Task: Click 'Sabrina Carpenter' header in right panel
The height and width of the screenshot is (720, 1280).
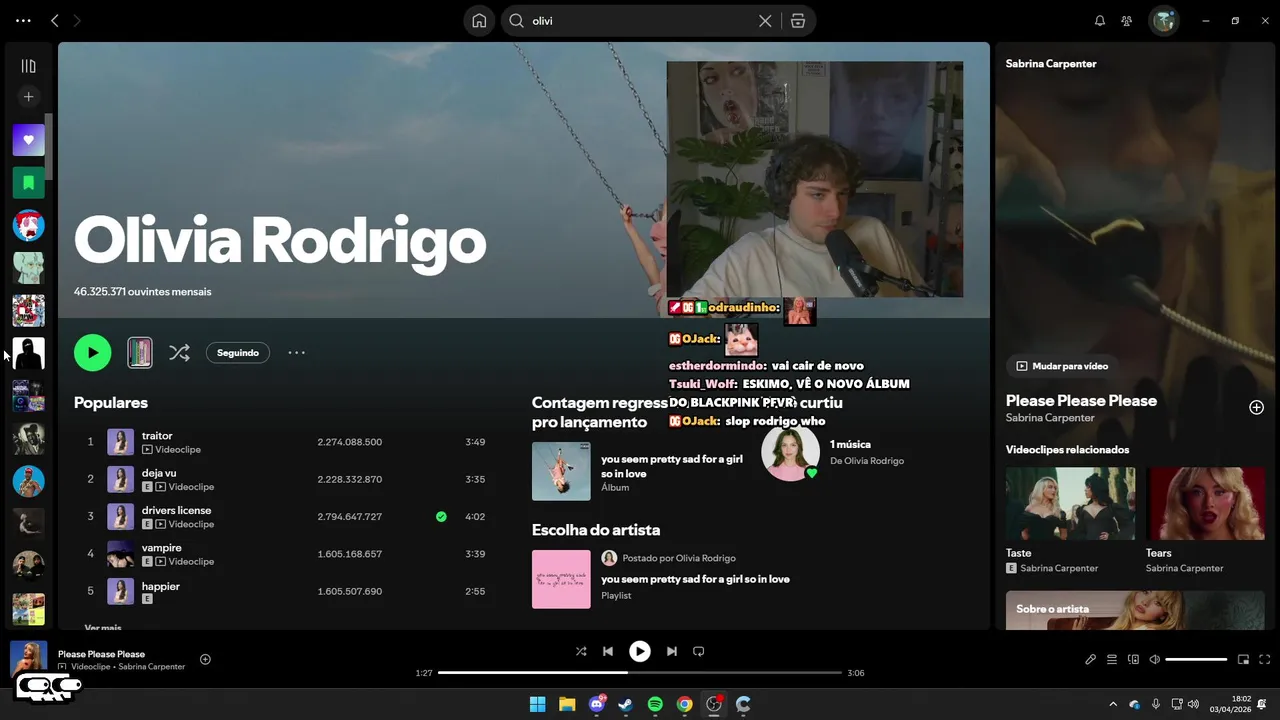Action: click(1051, 64)
